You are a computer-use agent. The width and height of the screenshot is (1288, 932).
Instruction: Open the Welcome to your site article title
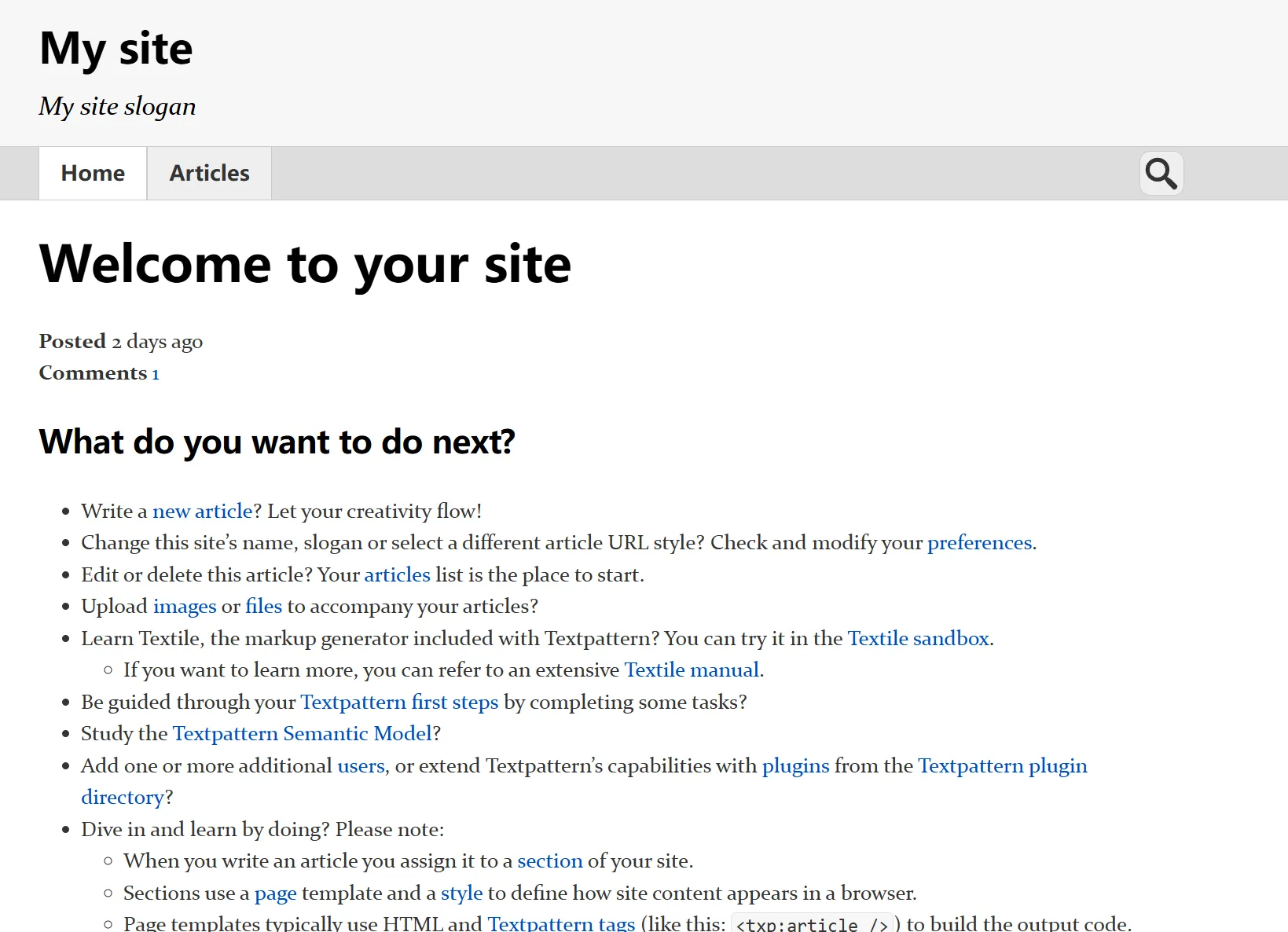(x=305, y=264)
